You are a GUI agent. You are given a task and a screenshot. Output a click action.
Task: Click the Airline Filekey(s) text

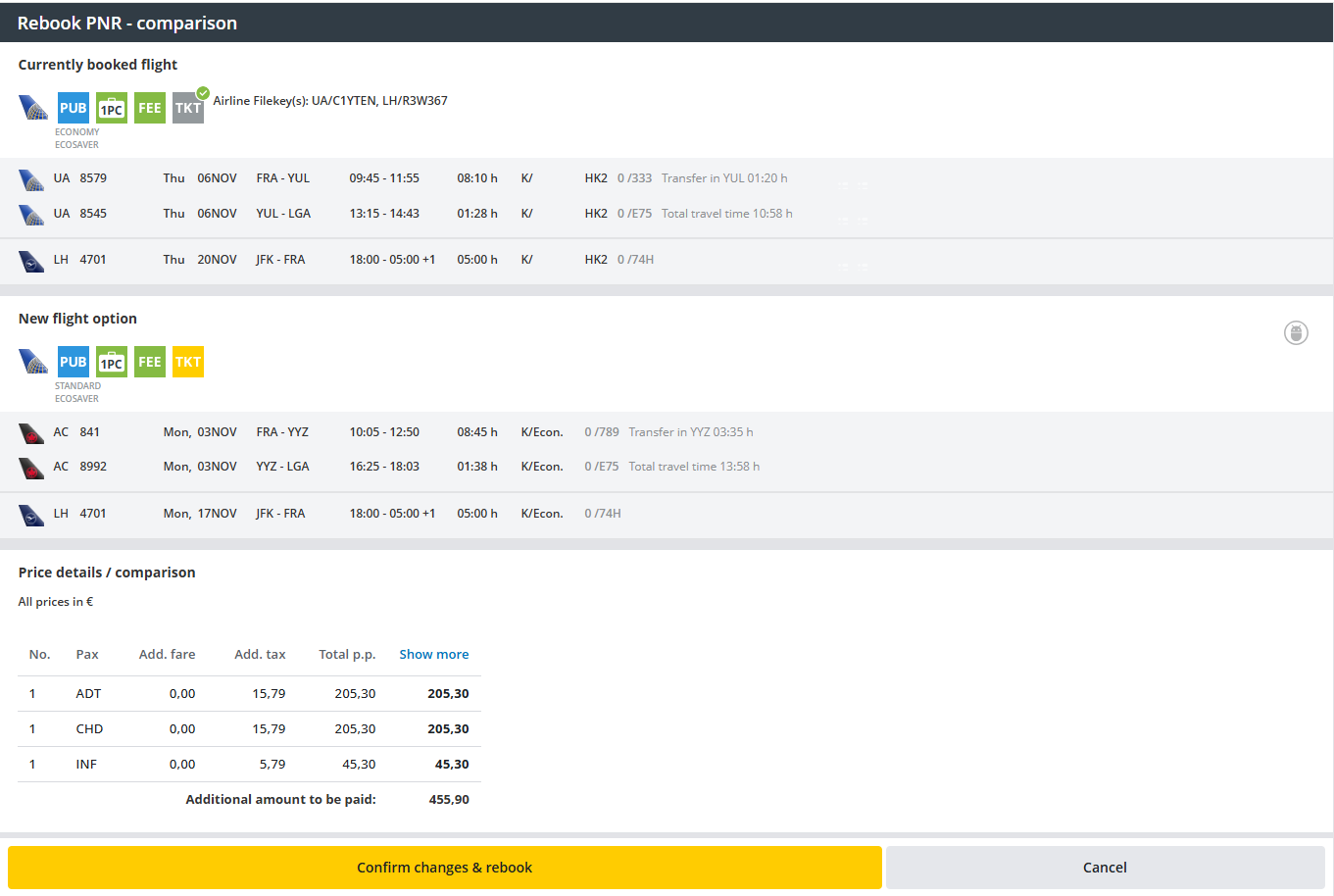(330, 101)
